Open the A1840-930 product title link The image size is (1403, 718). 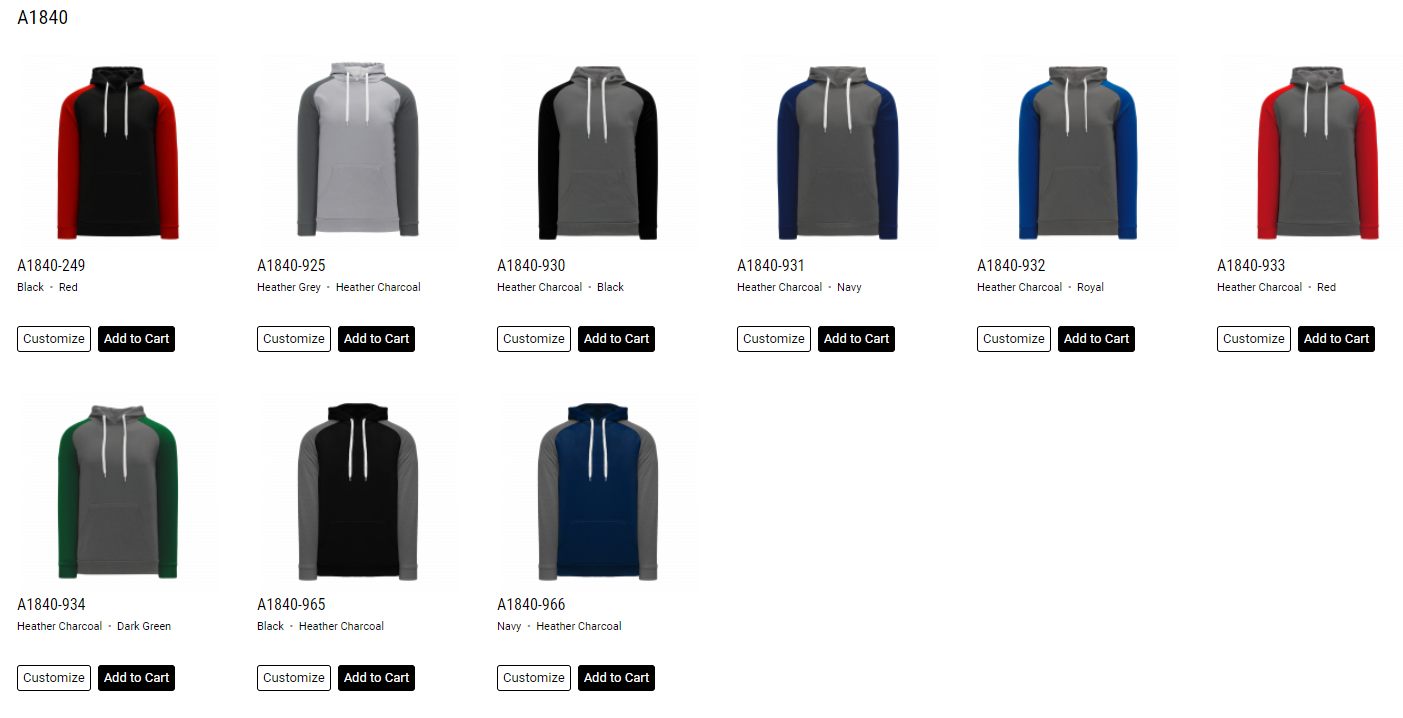pyautogui.click(x=531, y=266)
